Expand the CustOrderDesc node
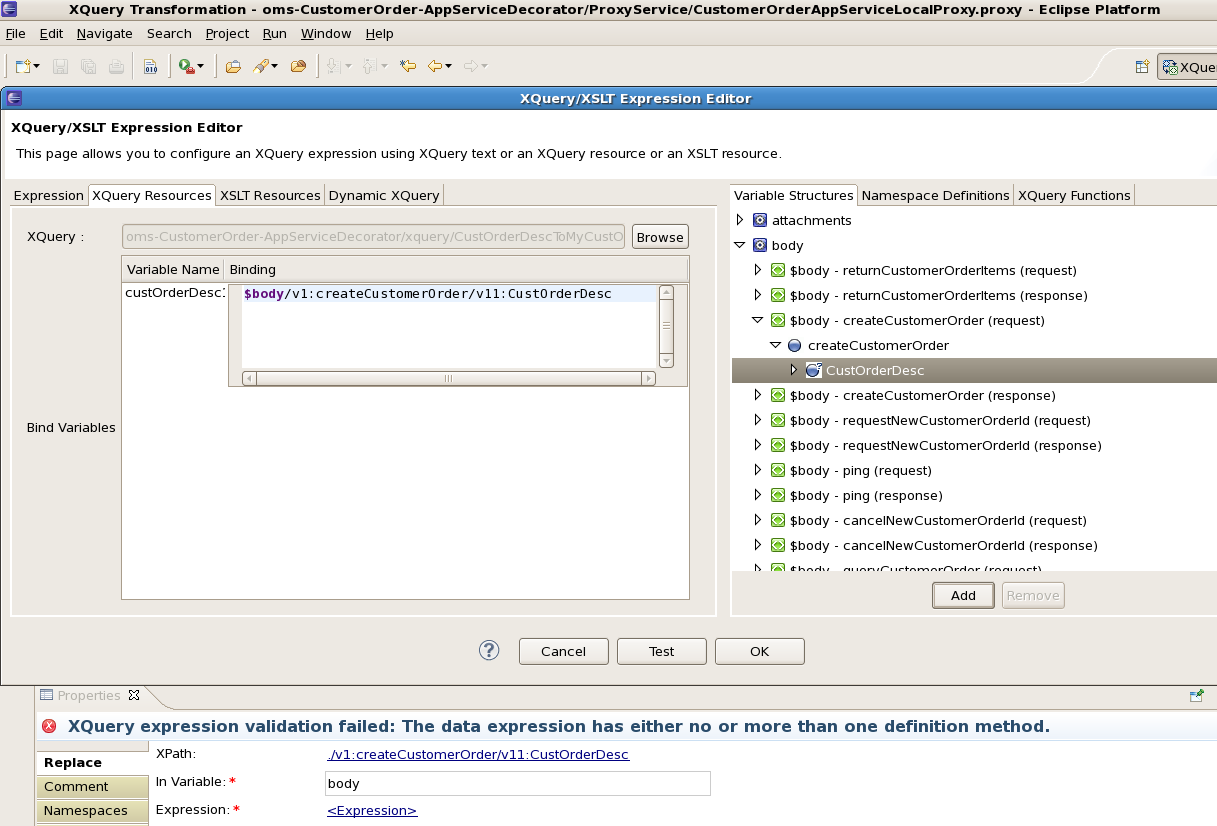The width and height of the screenshot is (1217, 826). point(794,370)
